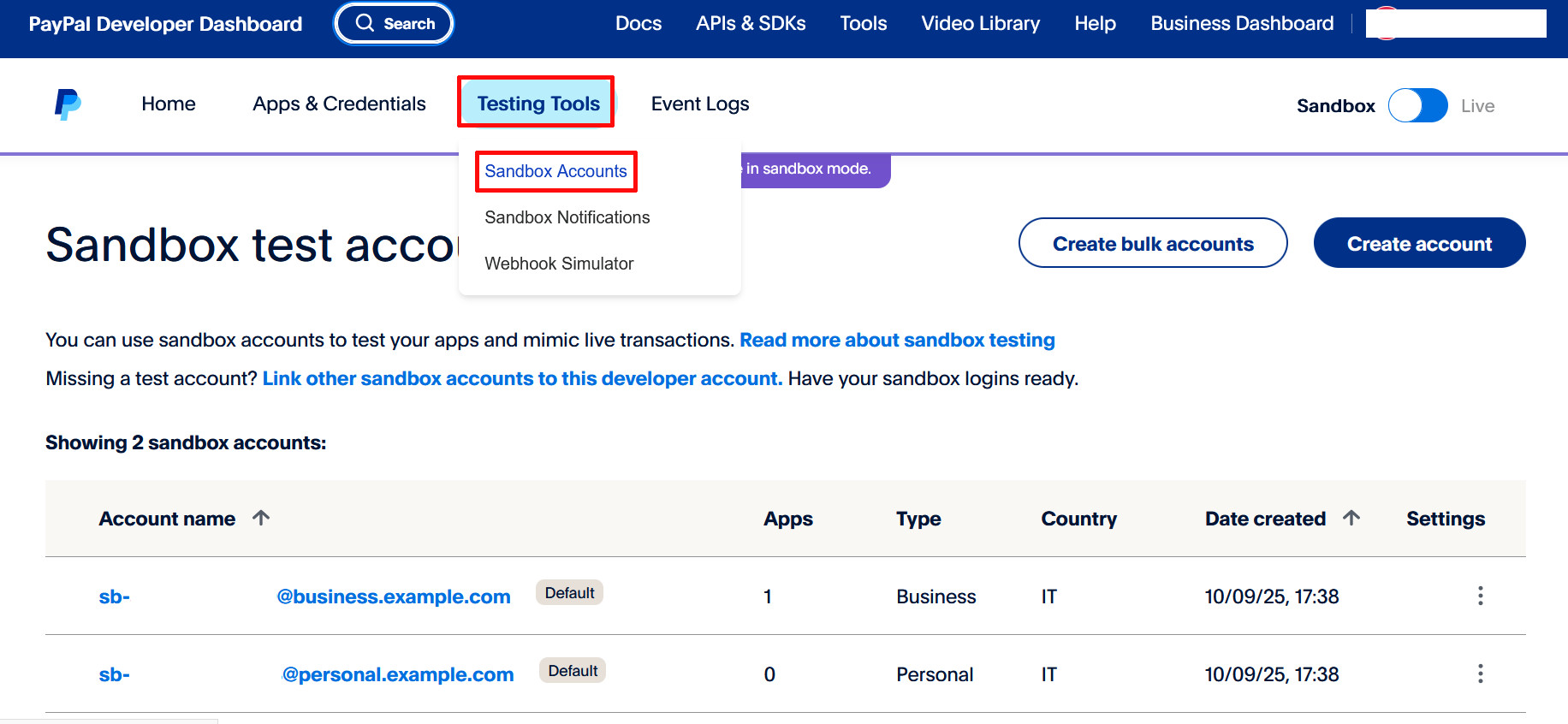Click the Type column header
This screenshot has height=724, width=1568.
click(918, 519)
